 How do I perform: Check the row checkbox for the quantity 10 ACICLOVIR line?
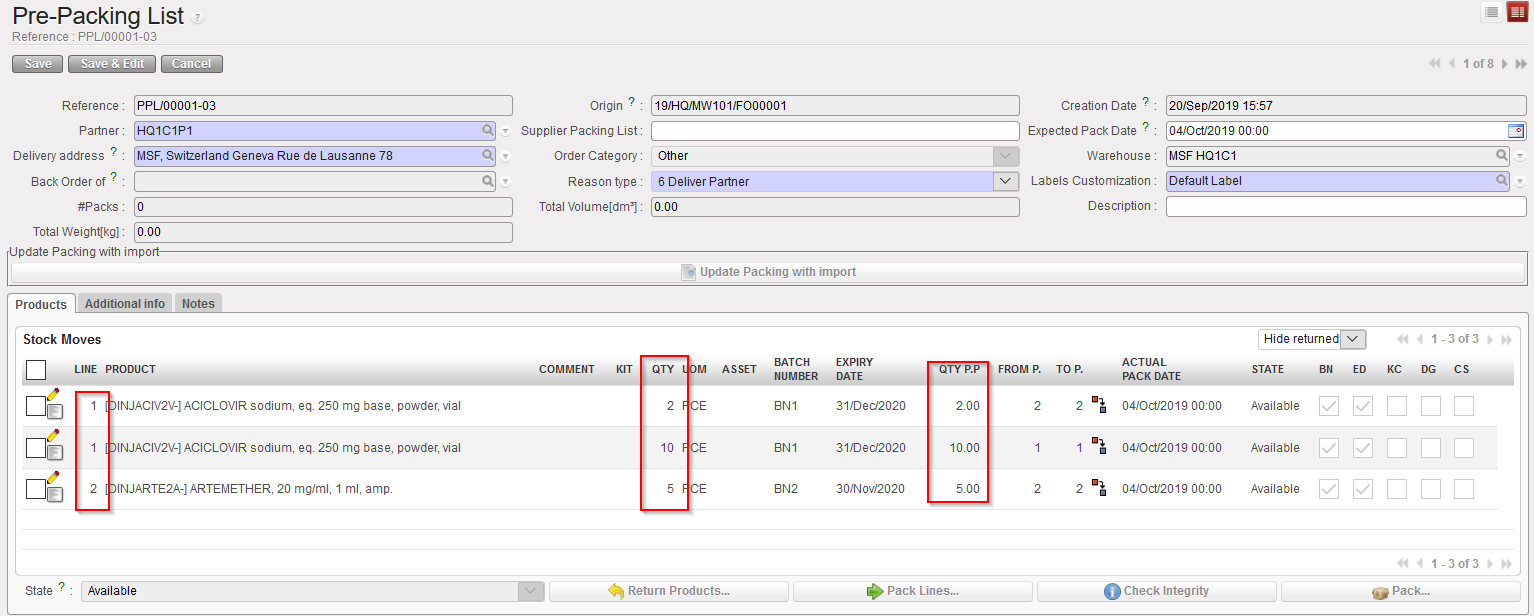[x=35, y=448]
